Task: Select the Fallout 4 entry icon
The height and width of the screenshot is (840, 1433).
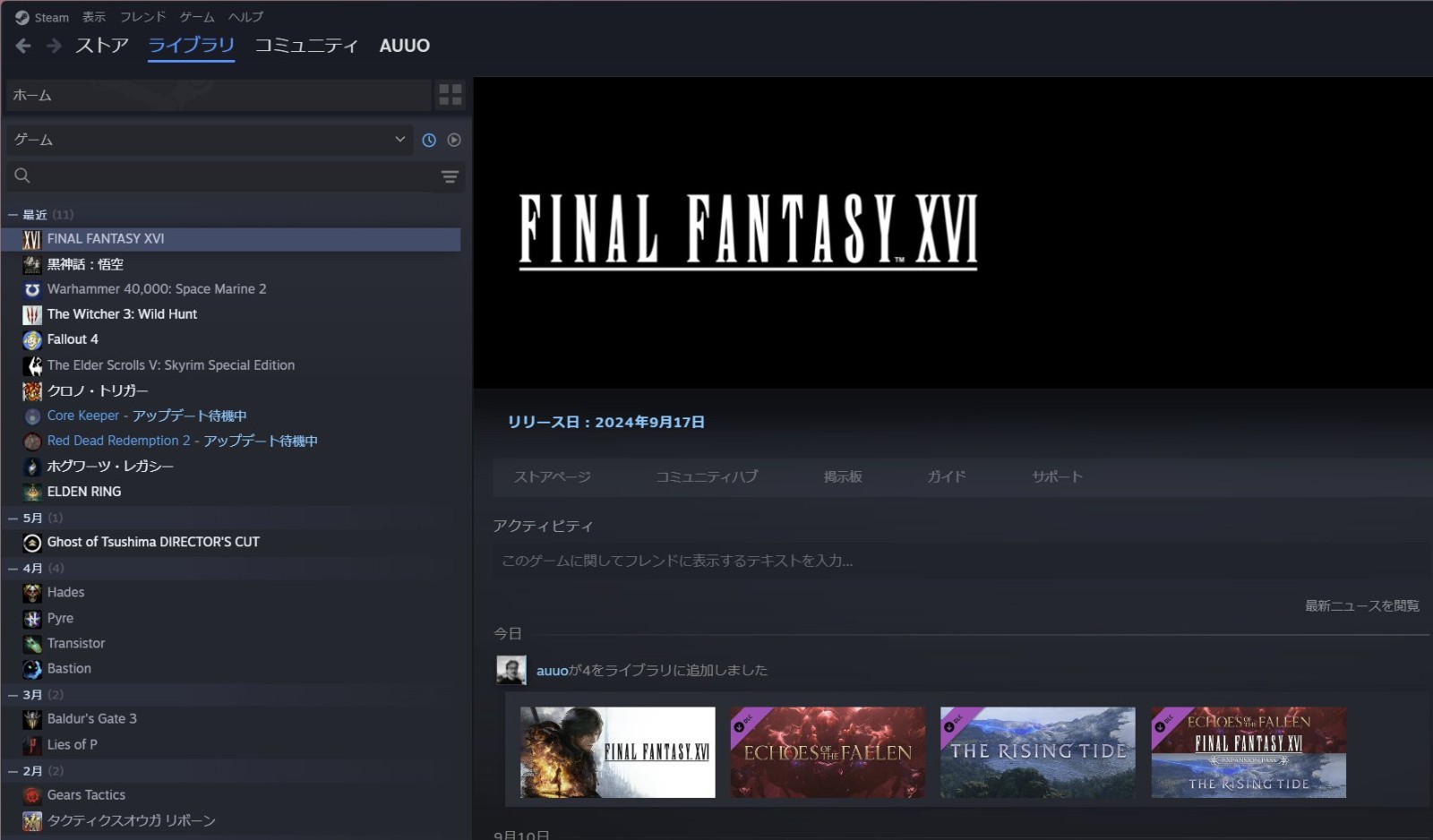Action: coord(31,339)
